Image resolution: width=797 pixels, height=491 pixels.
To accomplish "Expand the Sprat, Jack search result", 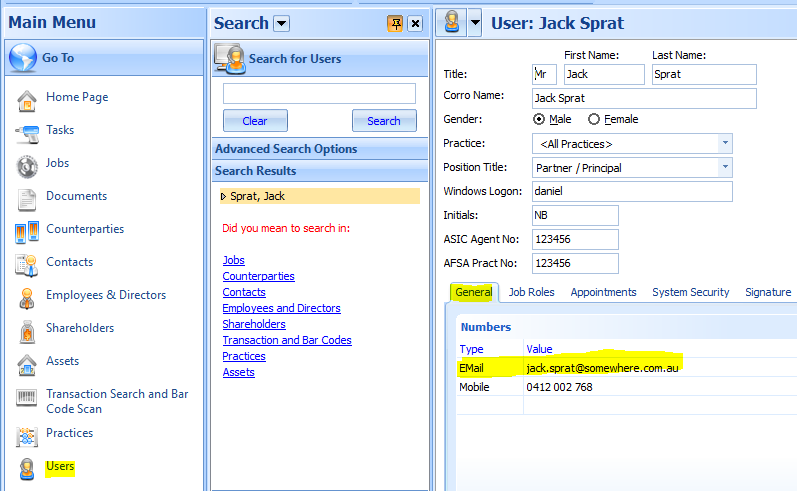I will 224,196.
